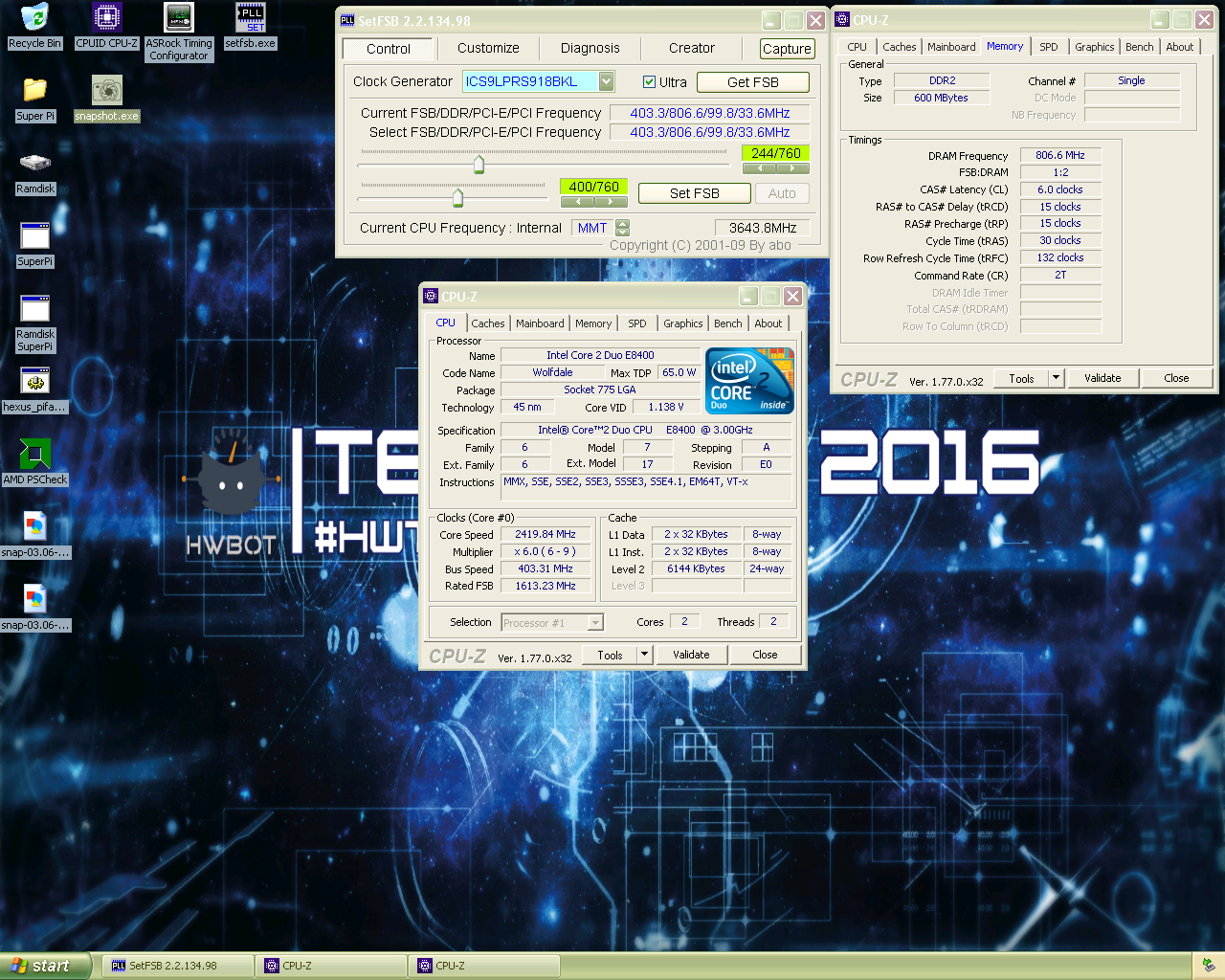Open the Tools dropdown arrow in front CPU-Z
The image size is (1225, 980).
tap(645, 655)
